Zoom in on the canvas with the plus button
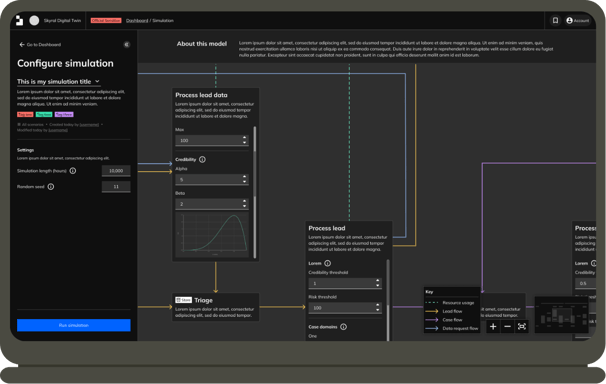This screenshot has height=384, width=606. coord(493,327)
